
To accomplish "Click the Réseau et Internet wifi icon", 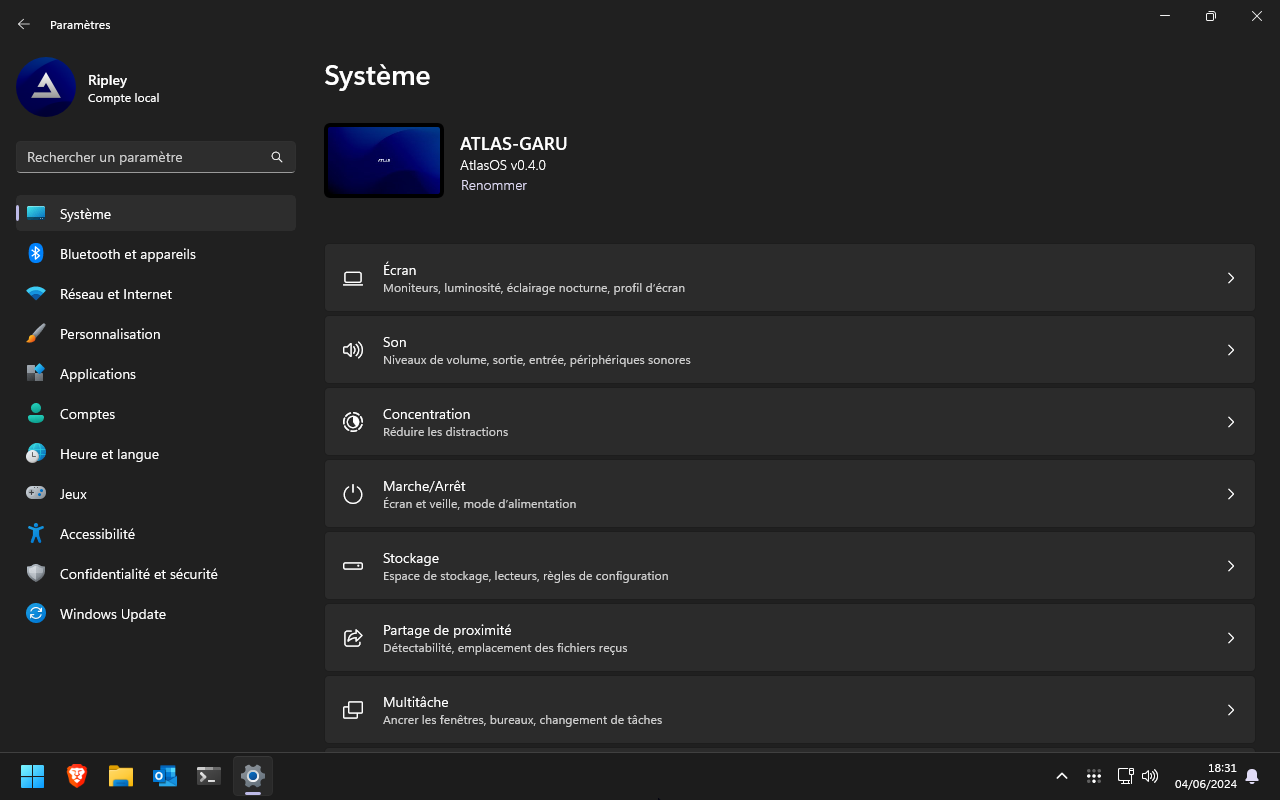I will 36,294.
